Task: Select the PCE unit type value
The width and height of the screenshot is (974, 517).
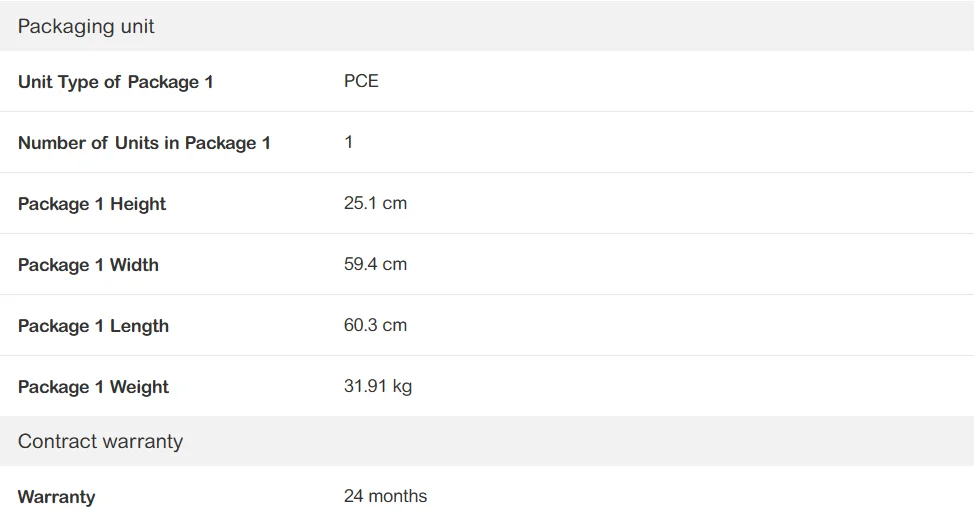Action: pyautogui.click(x=361, y=82)
